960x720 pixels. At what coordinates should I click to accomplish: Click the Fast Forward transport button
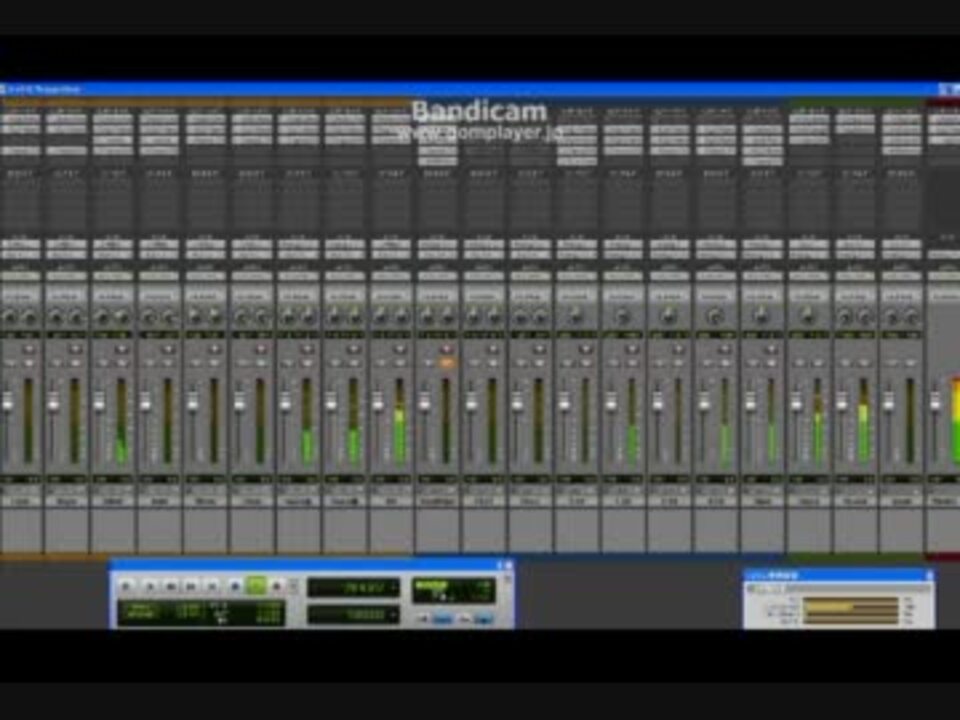click(x=191, y=586)
